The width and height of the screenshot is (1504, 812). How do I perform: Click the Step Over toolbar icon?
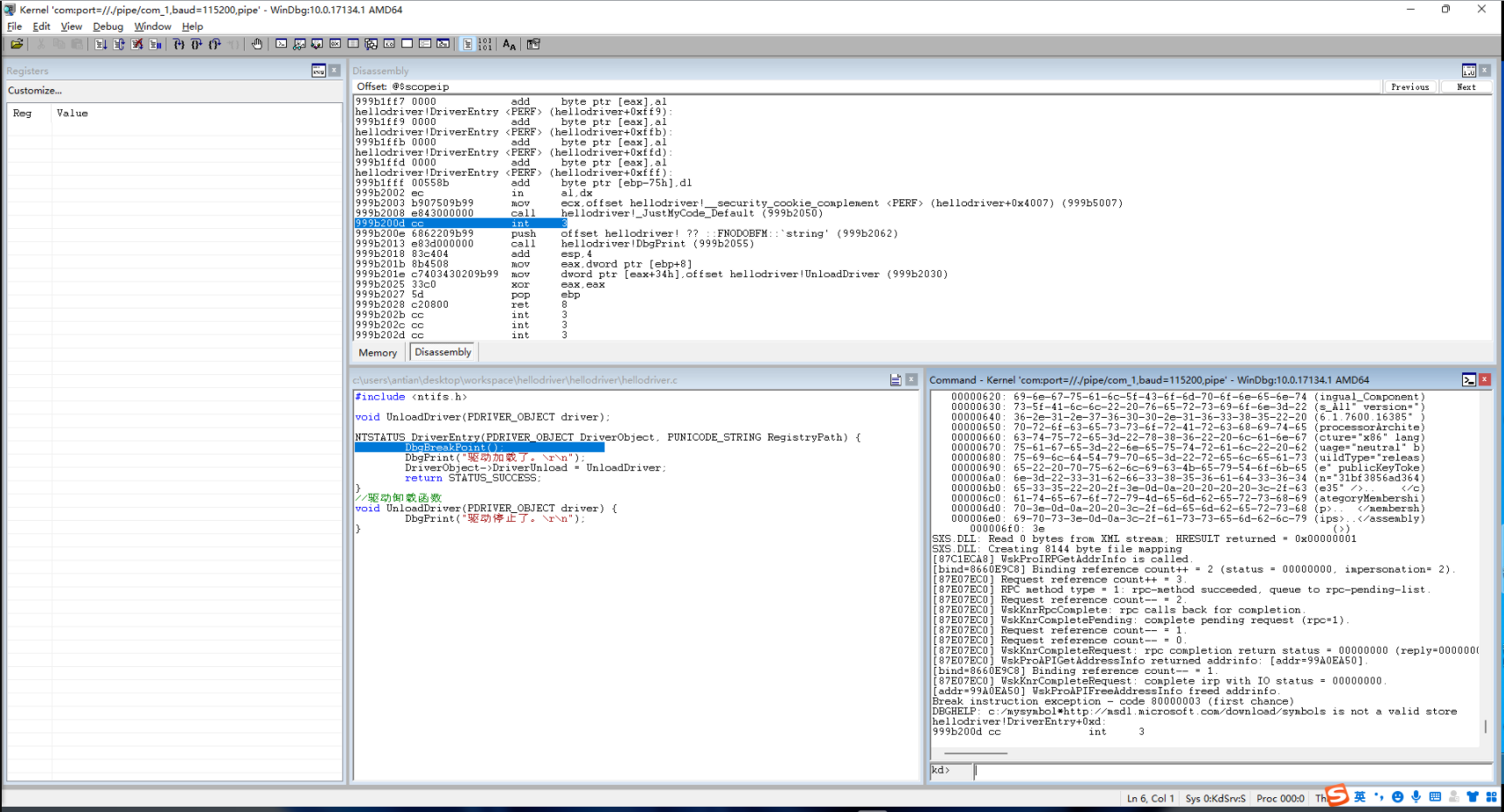click(197, 44)
